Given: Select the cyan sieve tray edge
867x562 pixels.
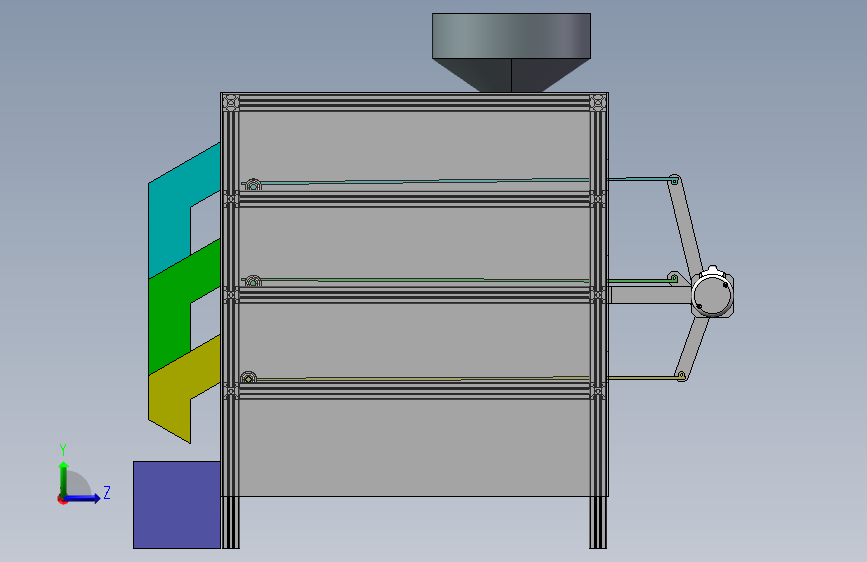Looking at the screenshot, I should tap(424, 181).
